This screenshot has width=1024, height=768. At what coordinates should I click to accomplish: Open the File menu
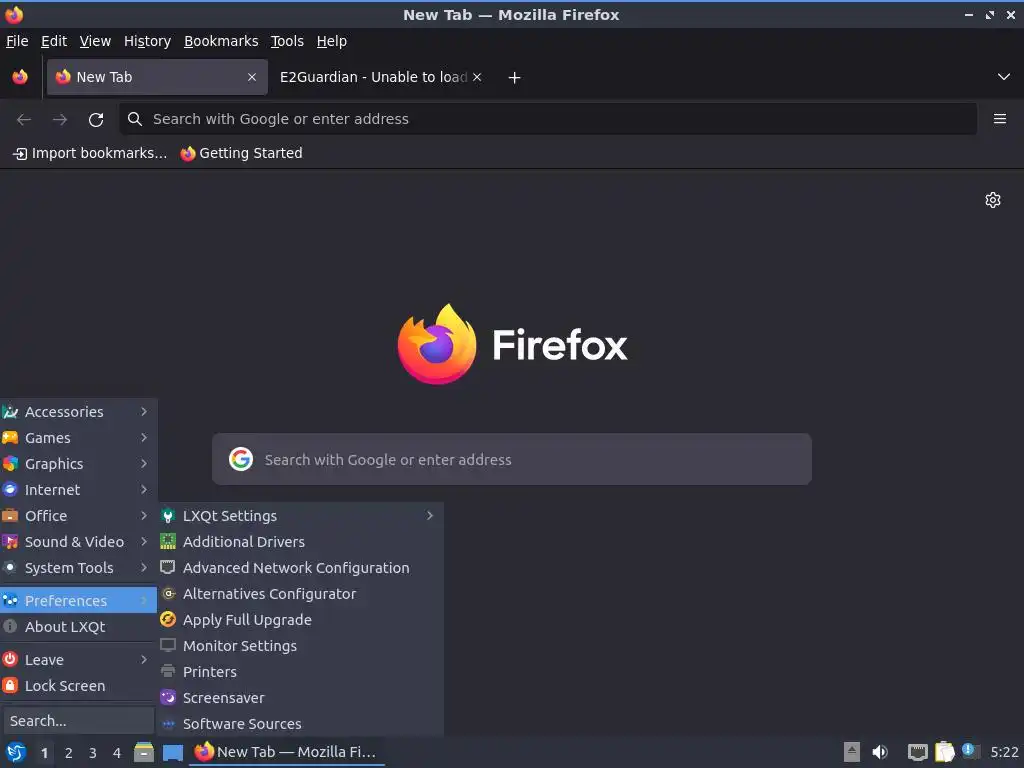pos(17,41)
